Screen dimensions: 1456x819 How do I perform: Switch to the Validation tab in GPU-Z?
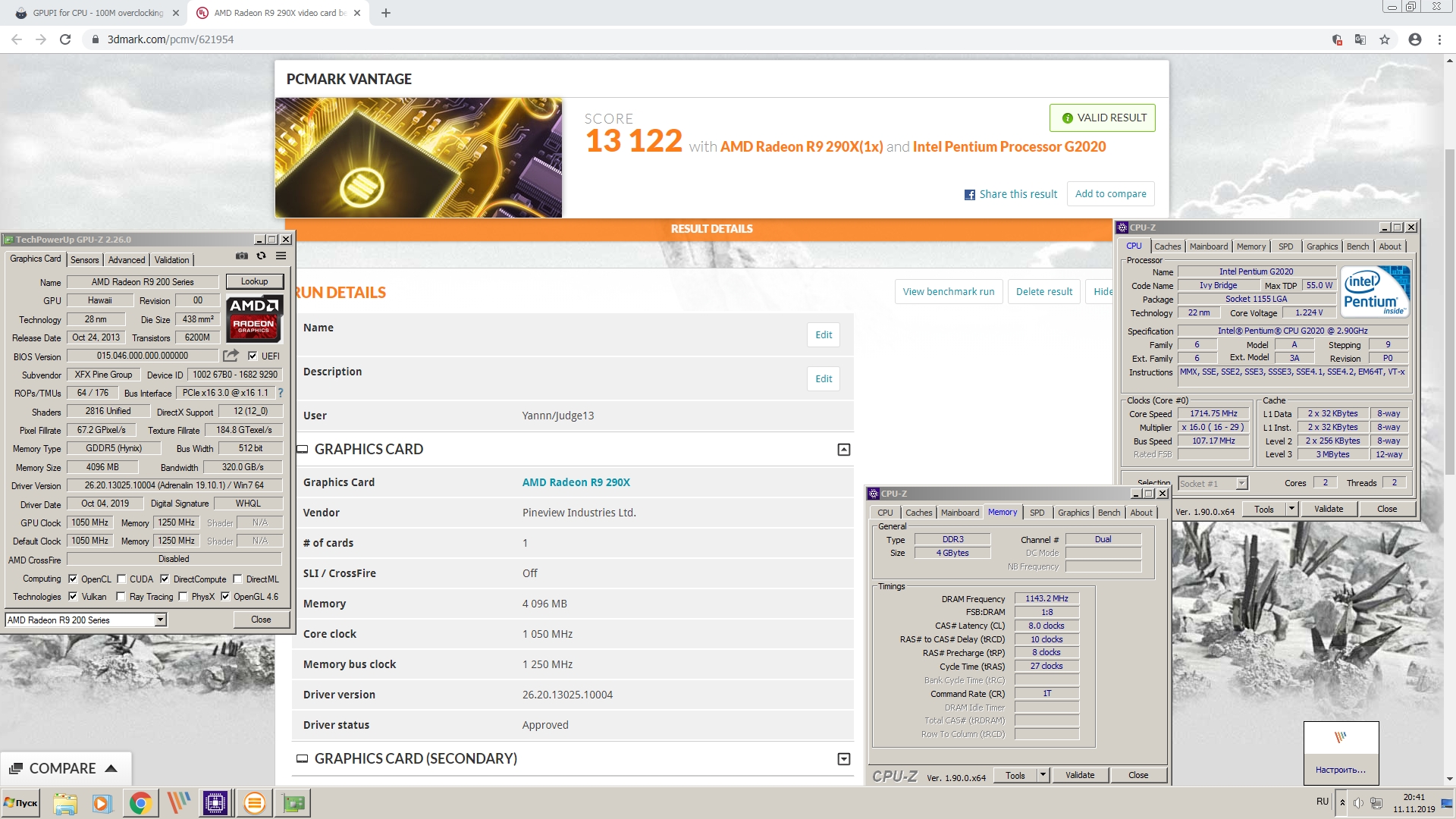tap(172, 260)
